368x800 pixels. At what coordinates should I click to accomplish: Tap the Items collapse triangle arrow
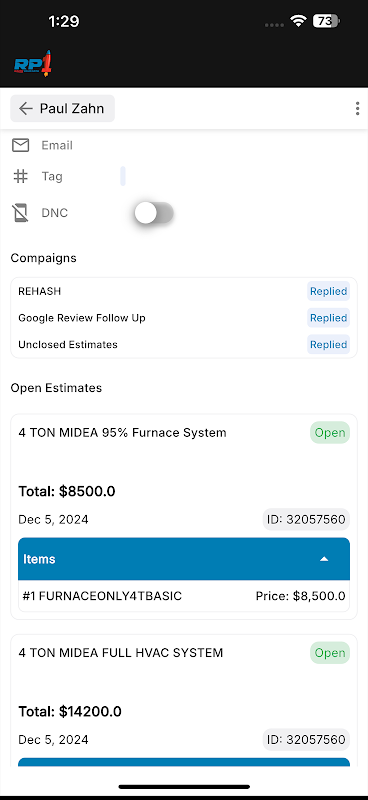324,559
